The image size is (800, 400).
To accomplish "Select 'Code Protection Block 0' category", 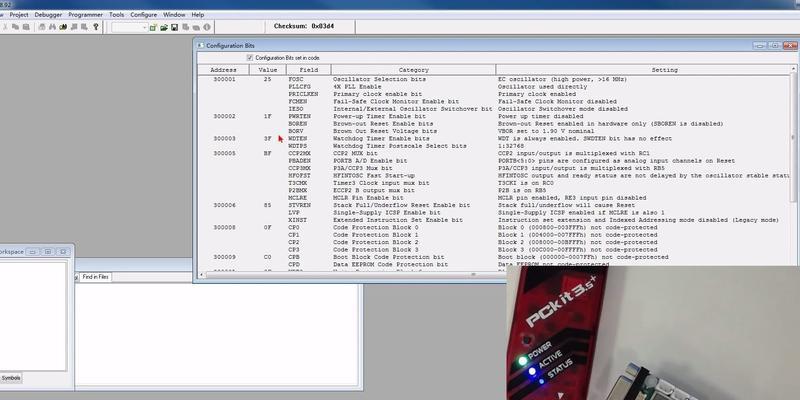I will [x=376, y=228].
